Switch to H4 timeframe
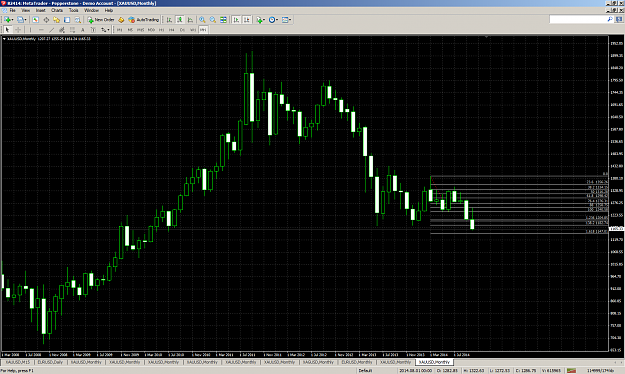 click(x=172, y=30)
